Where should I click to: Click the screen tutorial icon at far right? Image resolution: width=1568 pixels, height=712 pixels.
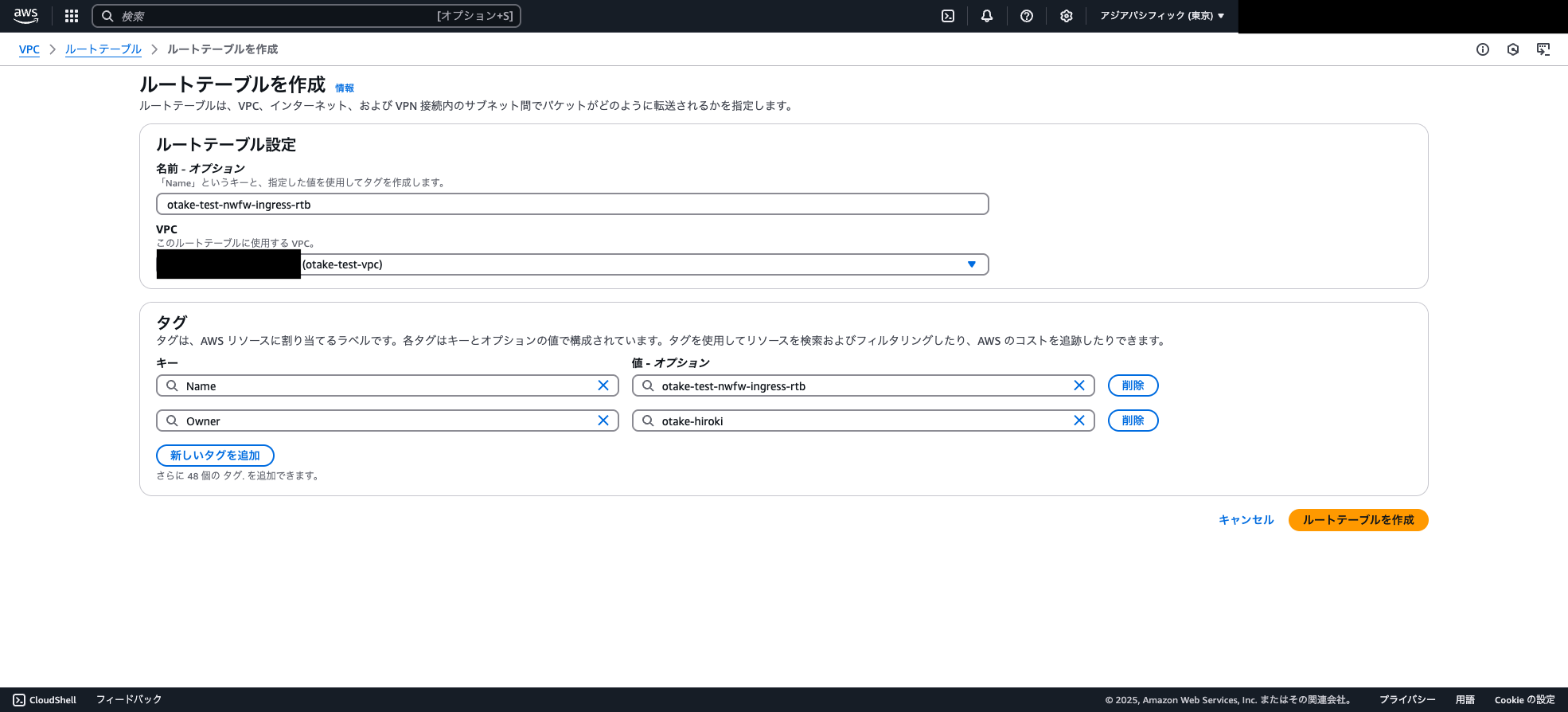coord(1543,49)
